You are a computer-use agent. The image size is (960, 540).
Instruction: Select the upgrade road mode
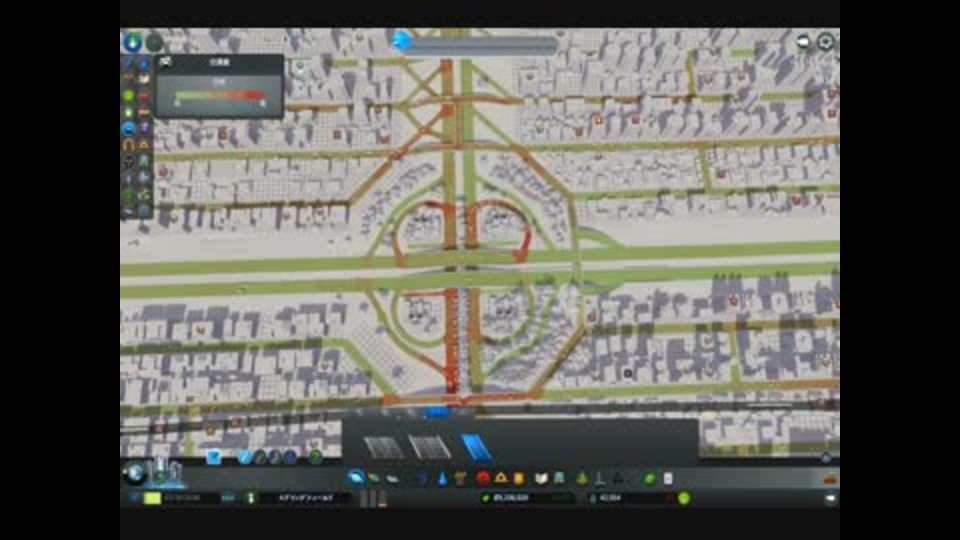tap(290, 457)
